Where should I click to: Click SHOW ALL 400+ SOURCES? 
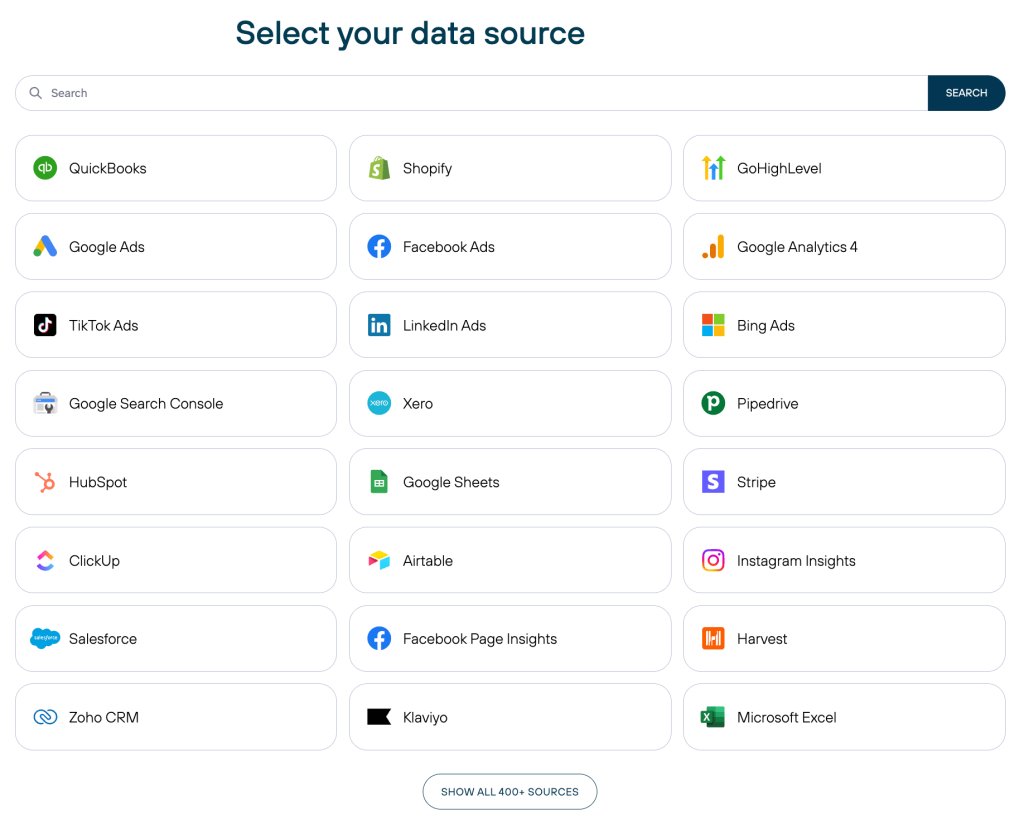click(510, 791)
